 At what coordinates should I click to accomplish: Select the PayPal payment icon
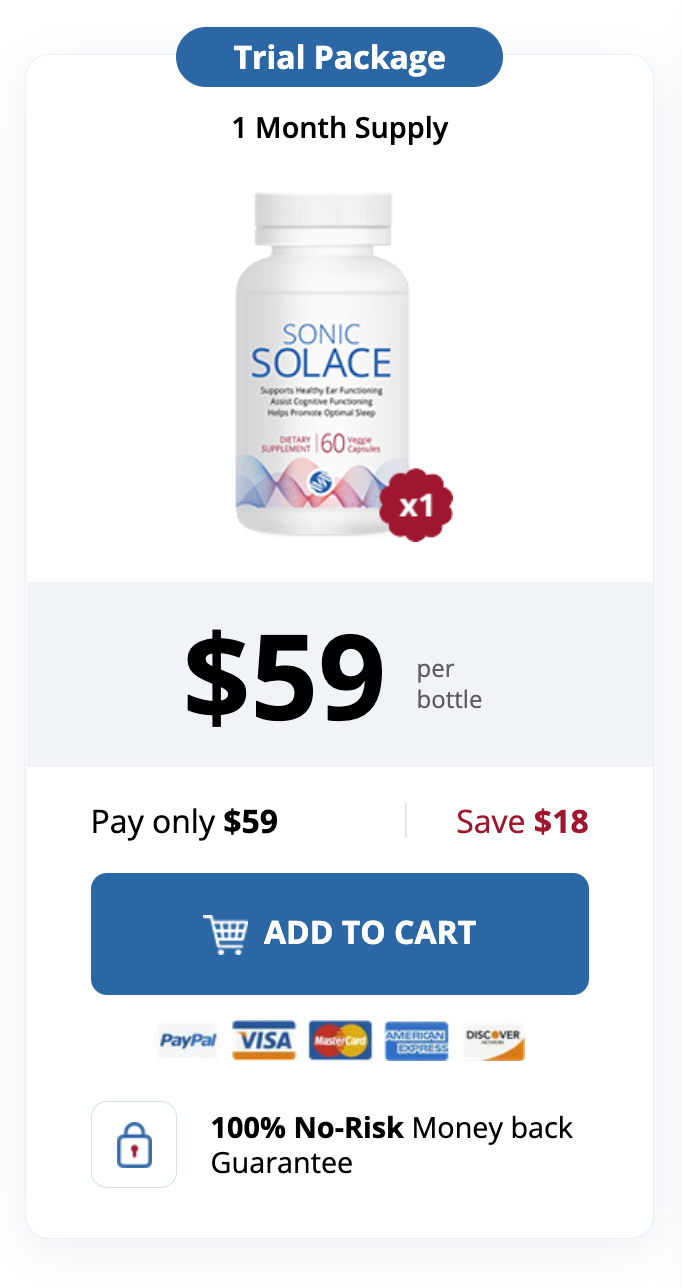click(188, 1040)
